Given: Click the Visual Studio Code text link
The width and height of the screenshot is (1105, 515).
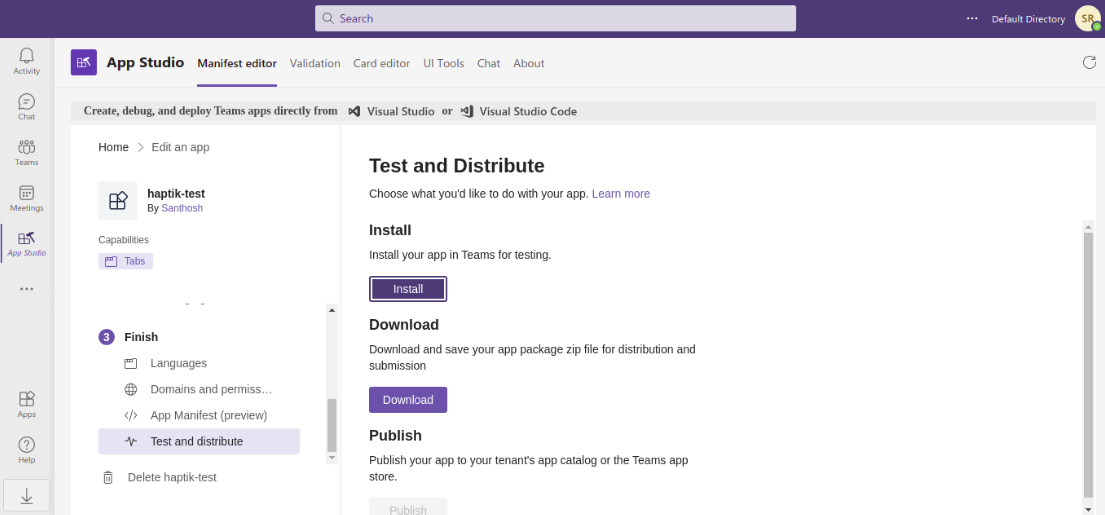Looking at the screenshot, I should click(528, 111).
